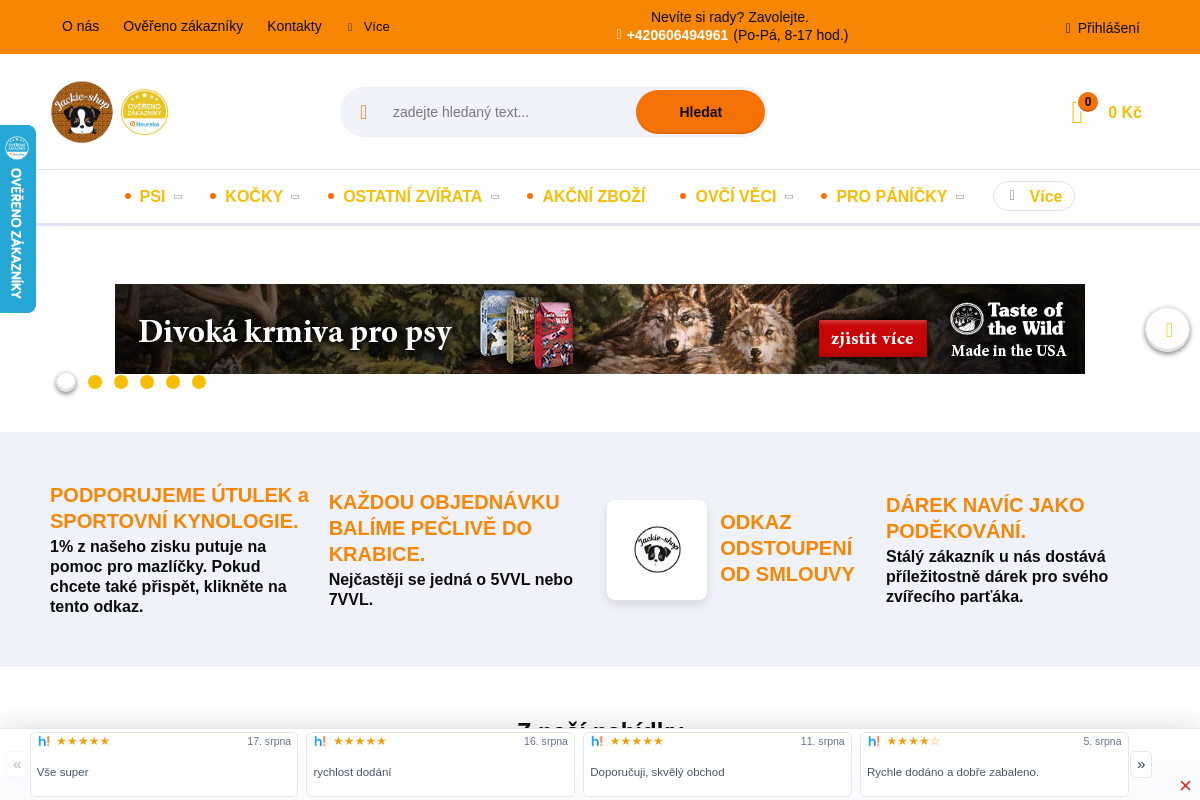1200x800 pixels.
Task: Click the zjistit více banner button
Action: point(873,339)
